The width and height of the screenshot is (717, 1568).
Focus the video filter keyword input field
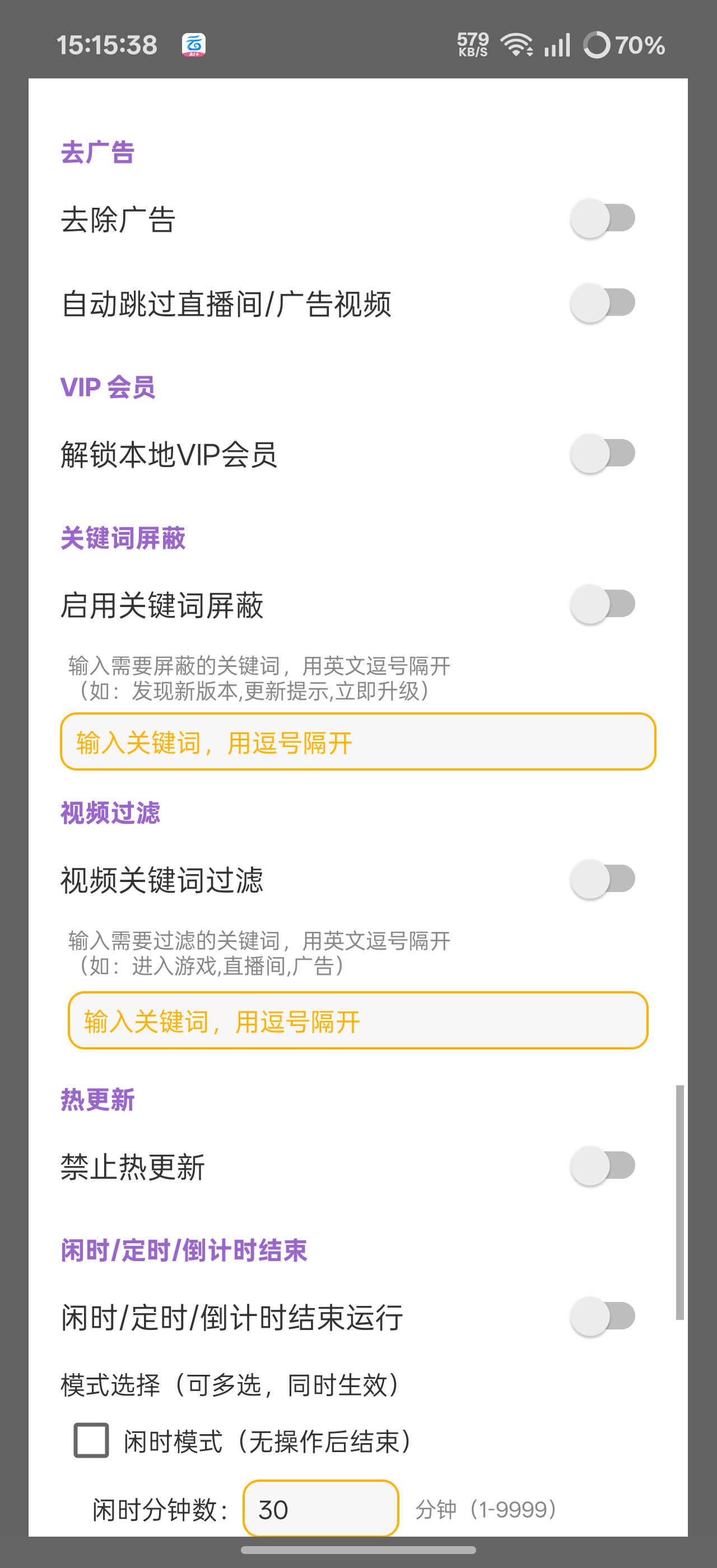(358, 1020)
